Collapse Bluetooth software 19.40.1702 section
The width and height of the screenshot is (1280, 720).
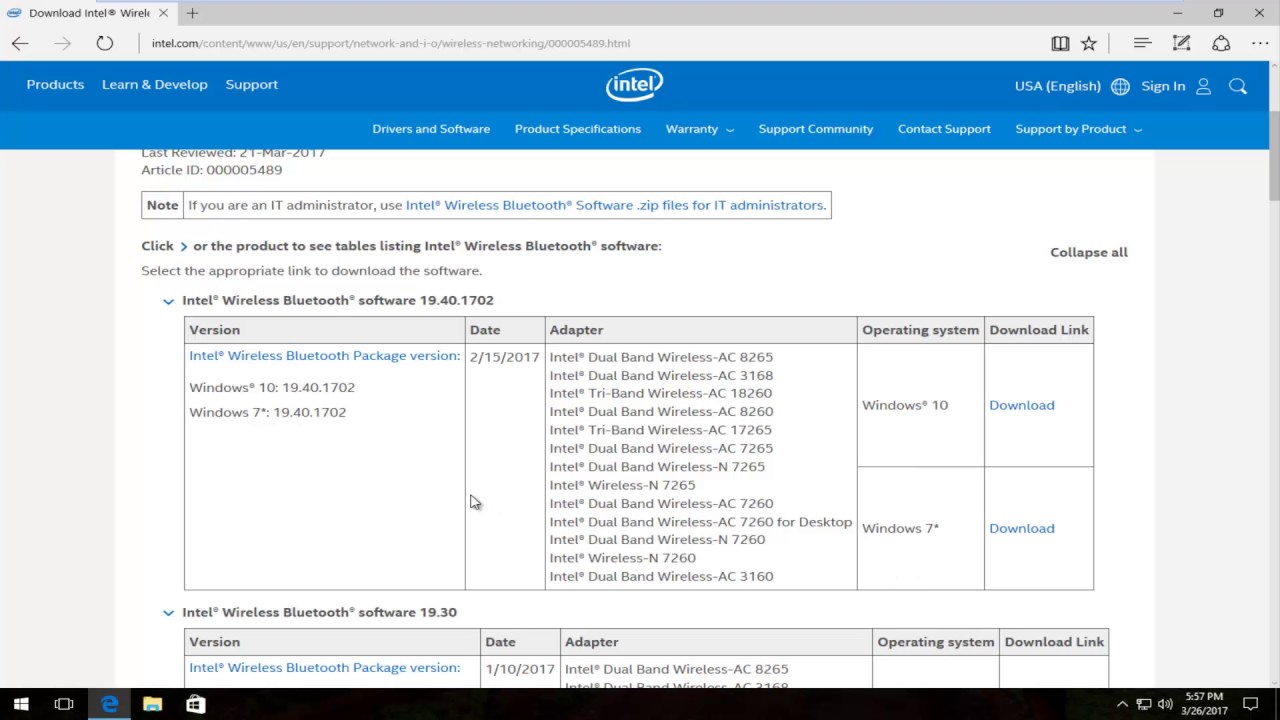point(168,301)
